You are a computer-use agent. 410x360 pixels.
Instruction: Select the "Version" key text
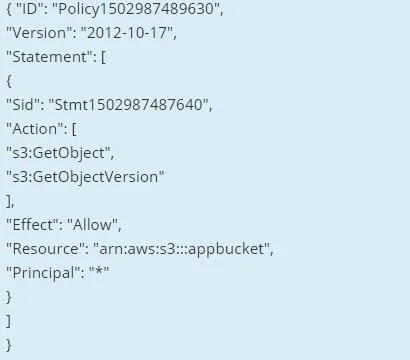pos(39,33)
